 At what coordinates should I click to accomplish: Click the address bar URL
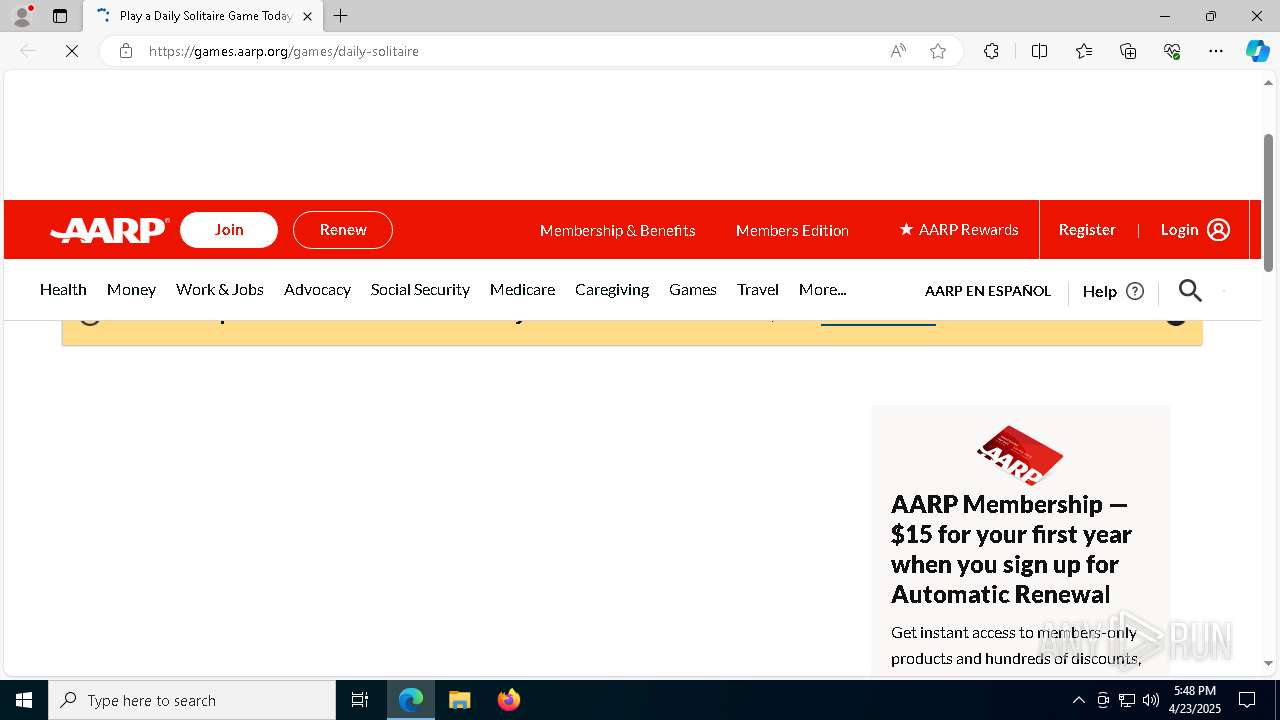coord(284,51)
